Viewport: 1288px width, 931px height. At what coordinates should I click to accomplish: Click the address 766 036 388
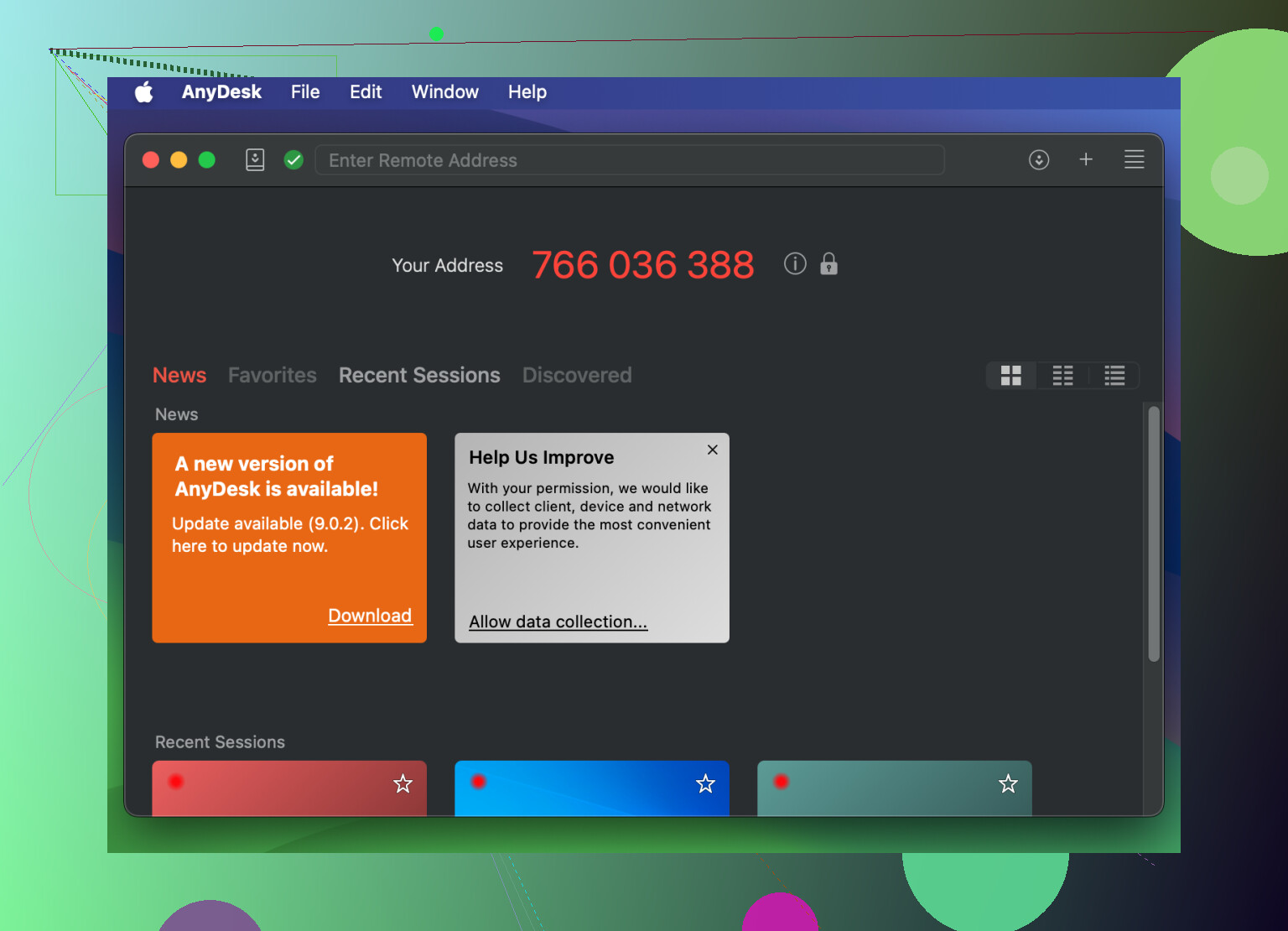click(643, 265)
